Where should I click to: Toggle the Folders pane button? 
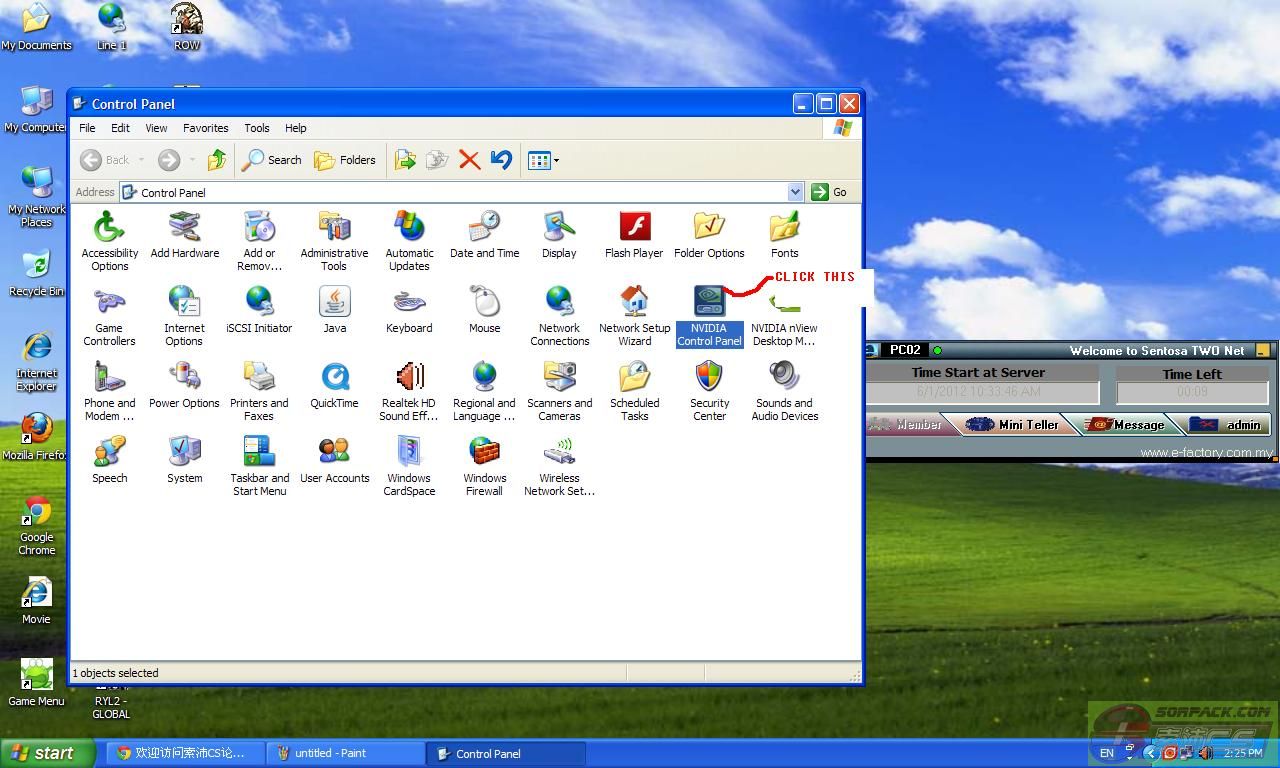tap(345, 160)
